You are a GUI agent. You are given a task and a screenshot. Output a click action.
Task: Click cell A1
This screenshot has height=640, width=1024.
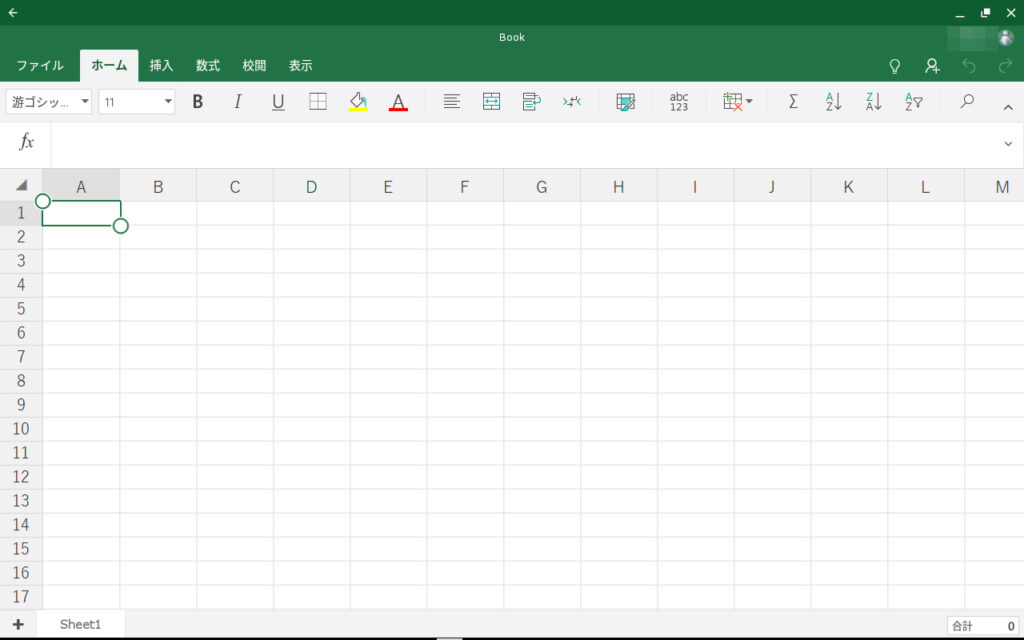[x=82, y=213]
